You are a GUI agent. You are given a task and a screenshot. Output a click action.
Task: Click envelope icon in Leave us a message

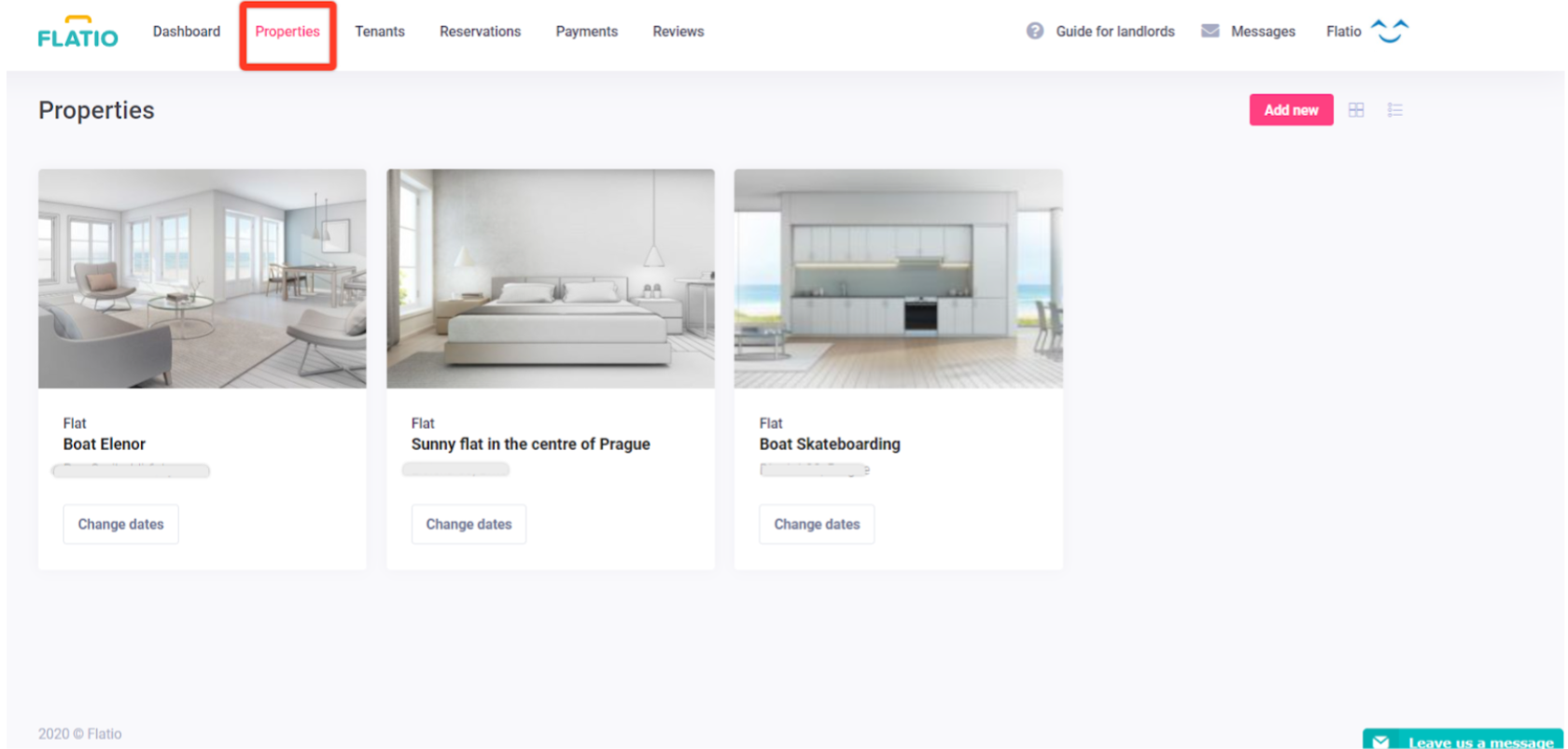1380,742
